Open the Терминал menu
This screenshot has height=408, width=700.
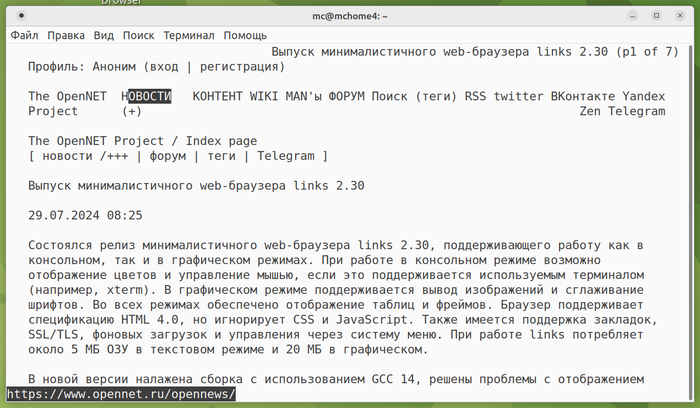(x=189, y=35)
